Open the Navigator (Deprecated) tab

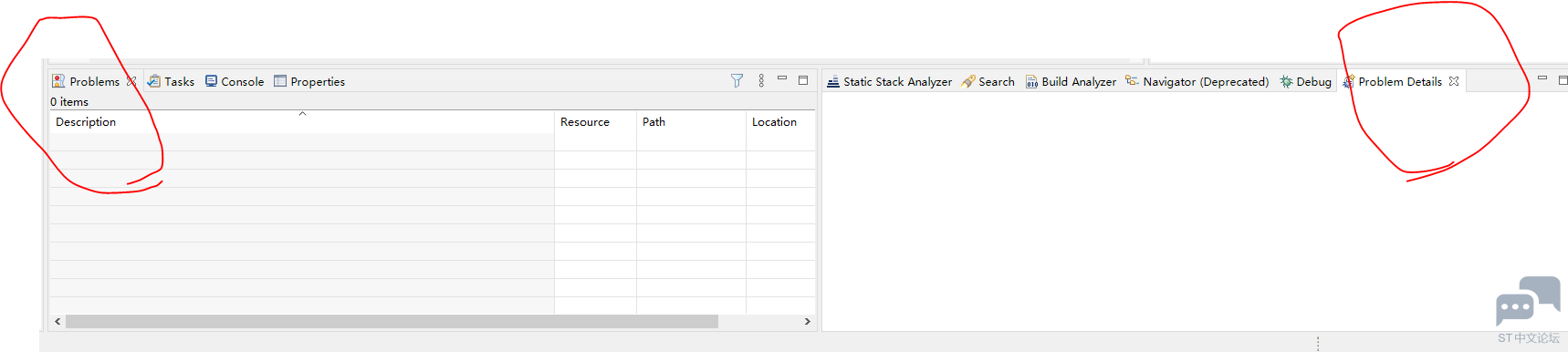click(x=1197, y=81)
